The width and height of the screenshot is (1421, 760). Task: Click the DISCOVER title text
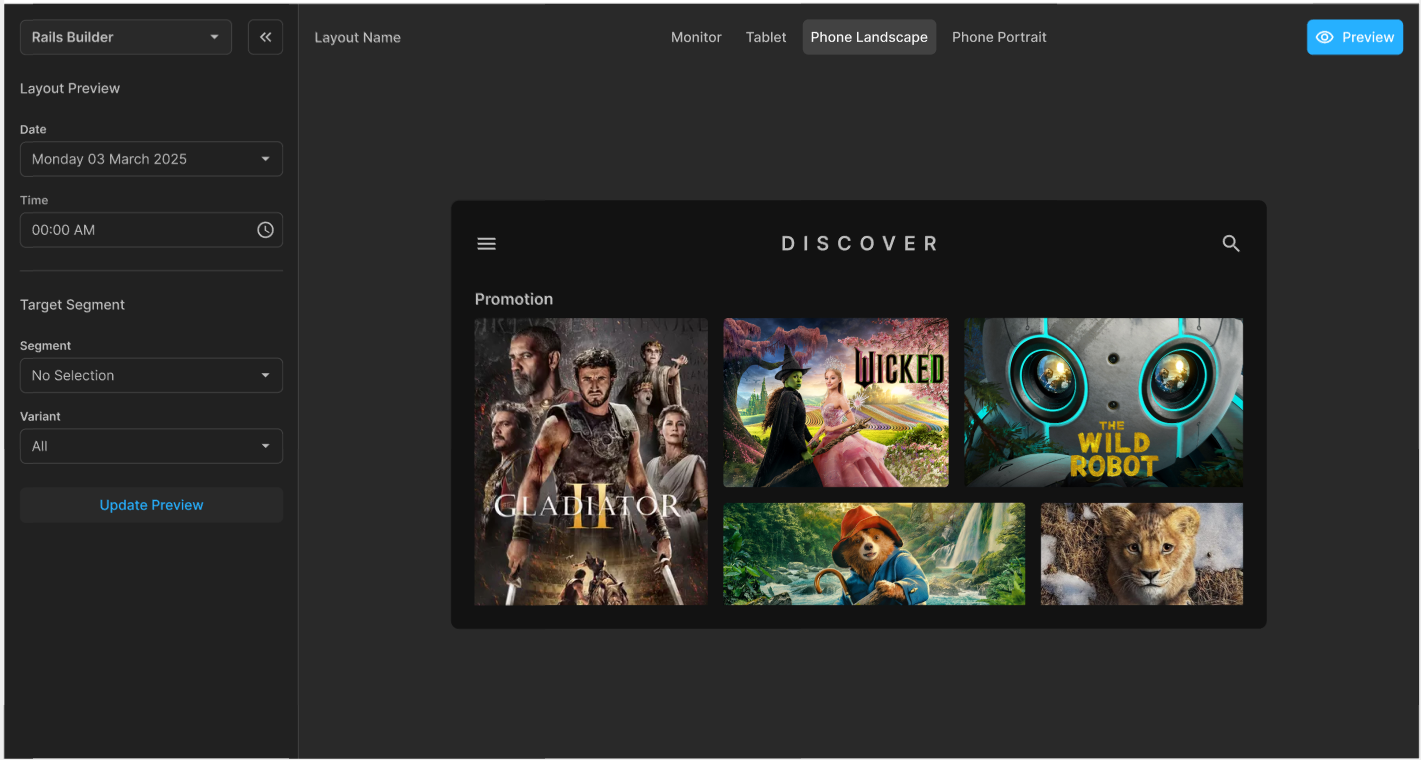point(860,244)
